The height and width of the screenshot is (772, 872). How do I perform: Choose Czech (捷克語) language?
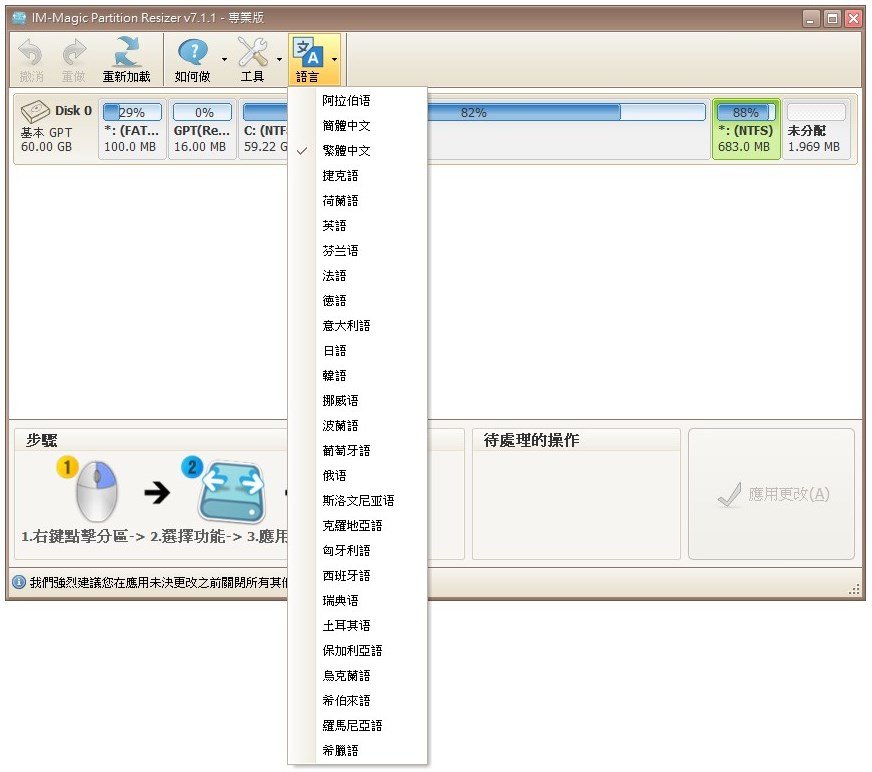[358, 176]
